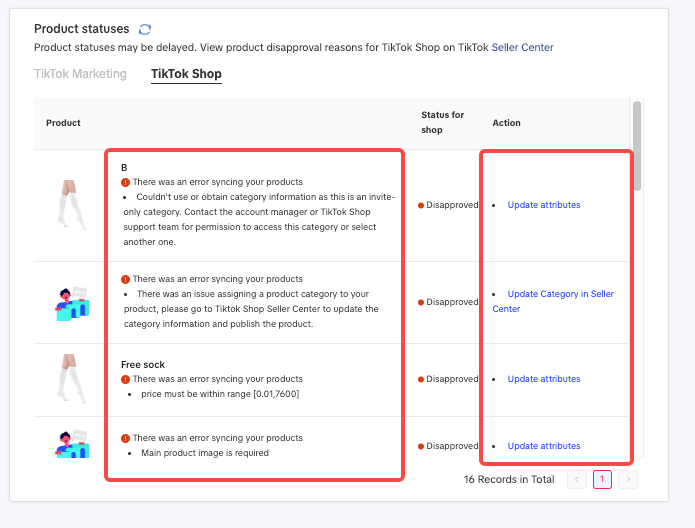The image size is (695, 528).
Task: Click Update attributes for Free sock
Action: [543, 379]
